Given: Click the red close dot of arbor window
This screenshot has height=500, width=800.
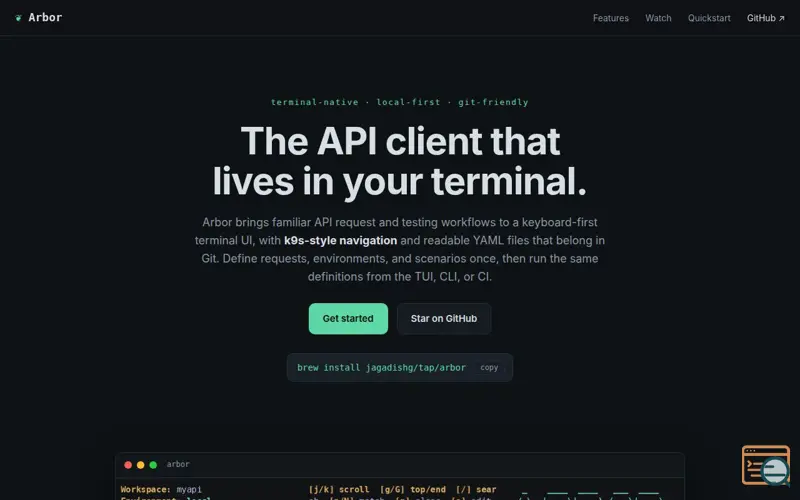Looking at the screenshot, I should (128, 465).
